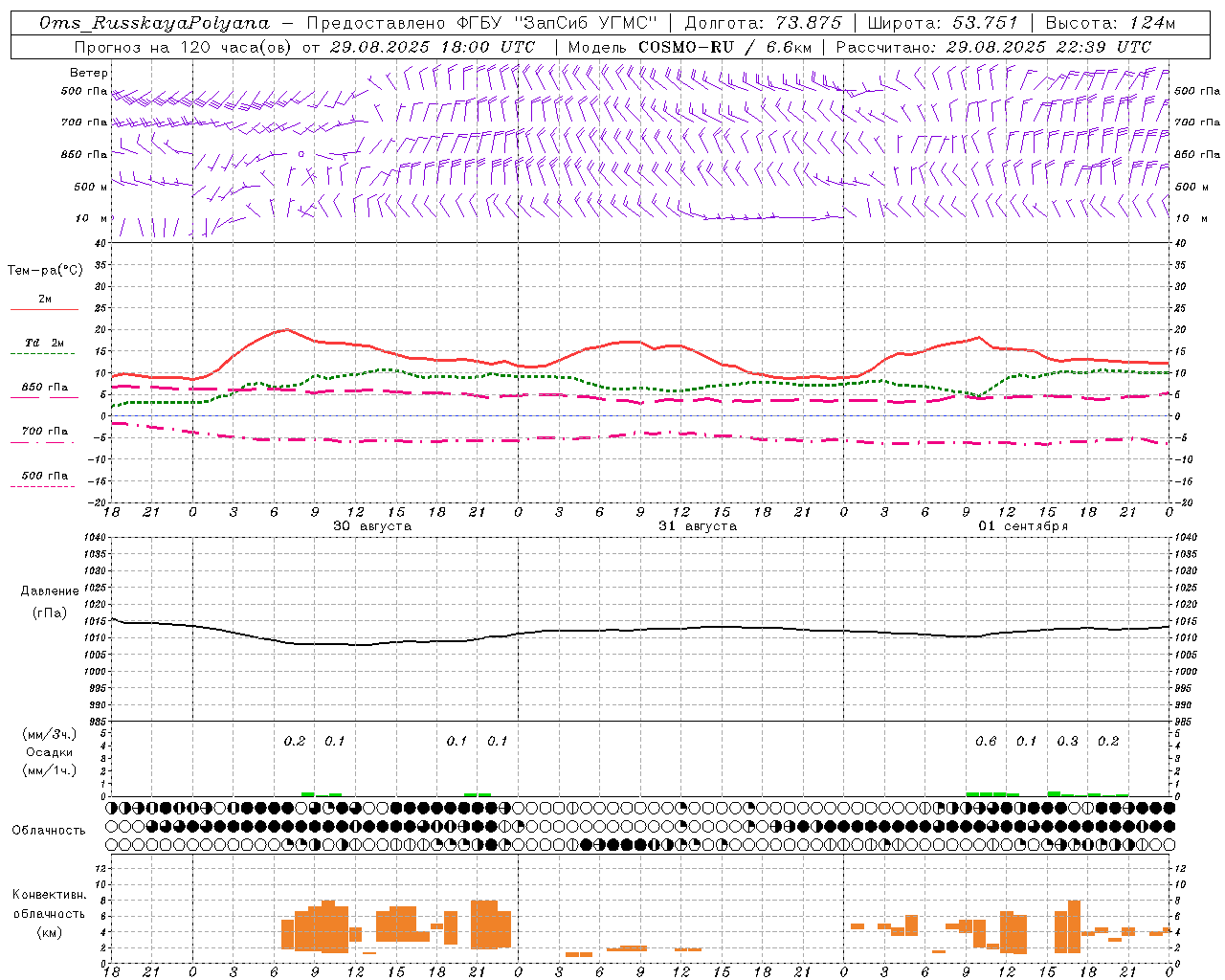This screenshot has height=980, width=1225.
Task: Click the 01 сентября date label
Action: (1023, 526)
